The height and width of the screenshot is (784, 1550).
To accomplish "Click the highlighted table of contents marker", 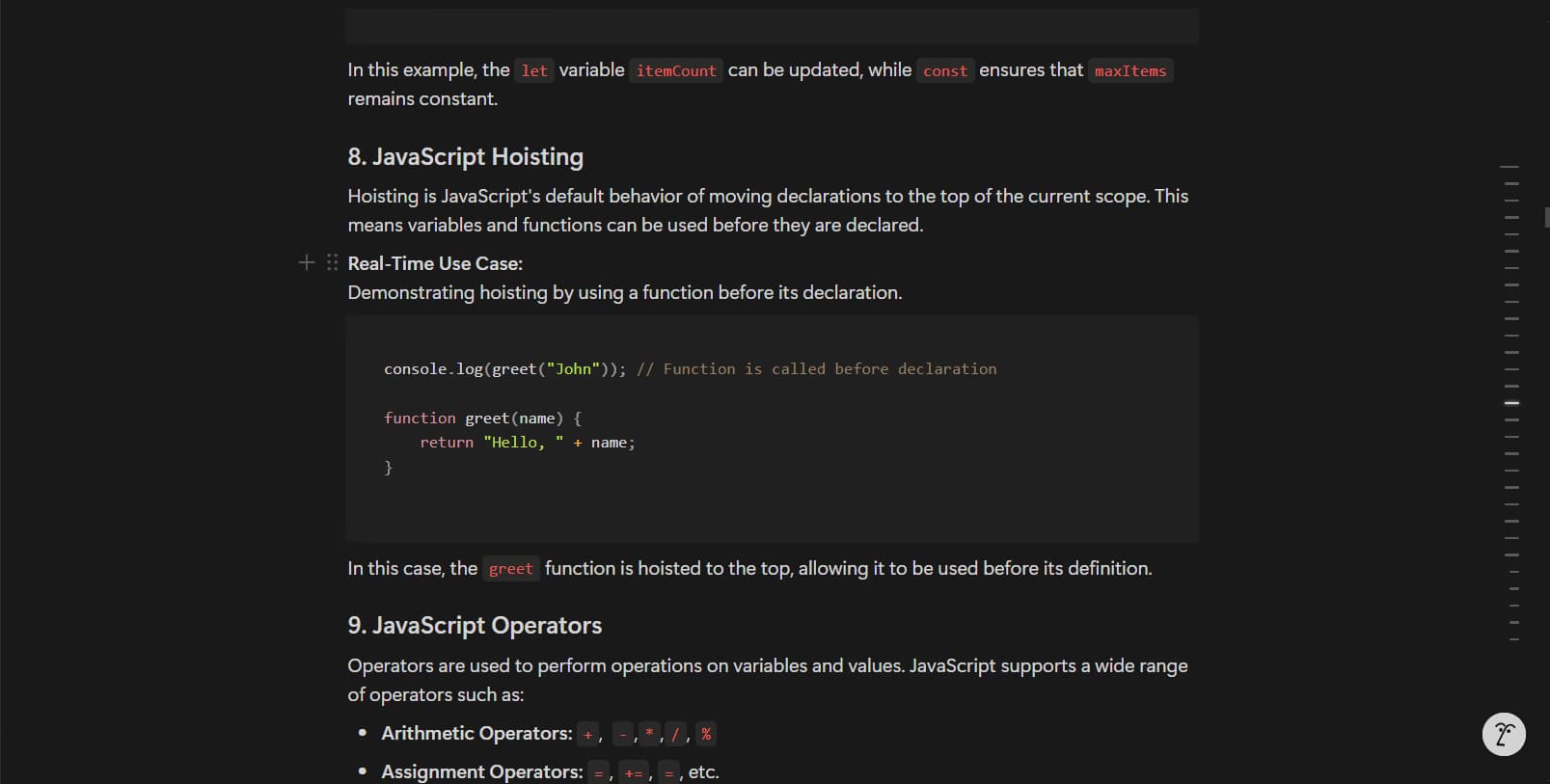I will (x=1511, y=402).
